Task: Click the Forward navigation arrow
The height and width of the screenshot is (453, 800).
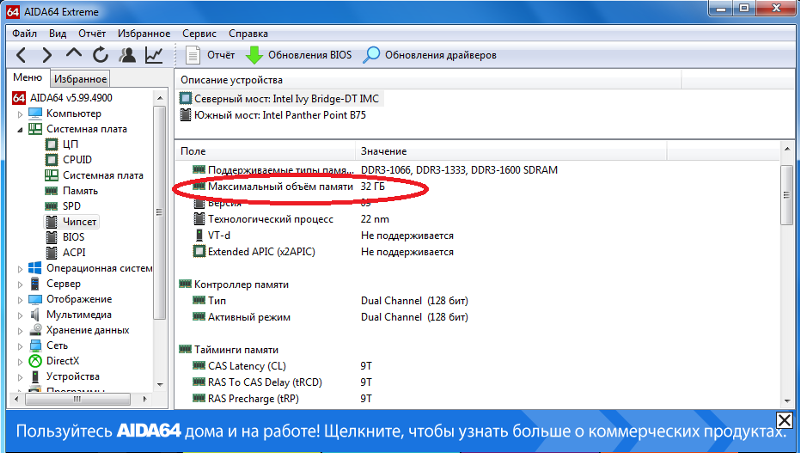Action: click(47, 55)
